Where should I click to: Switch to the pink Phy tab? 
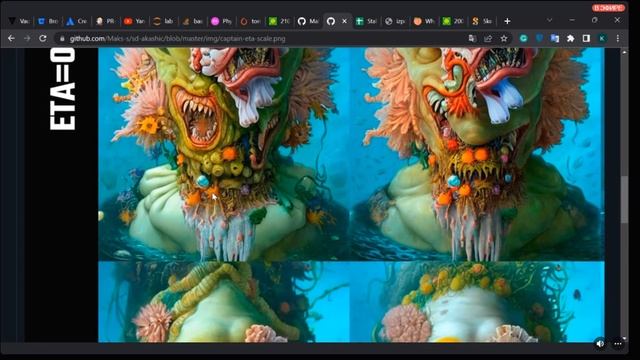[221, 21]
